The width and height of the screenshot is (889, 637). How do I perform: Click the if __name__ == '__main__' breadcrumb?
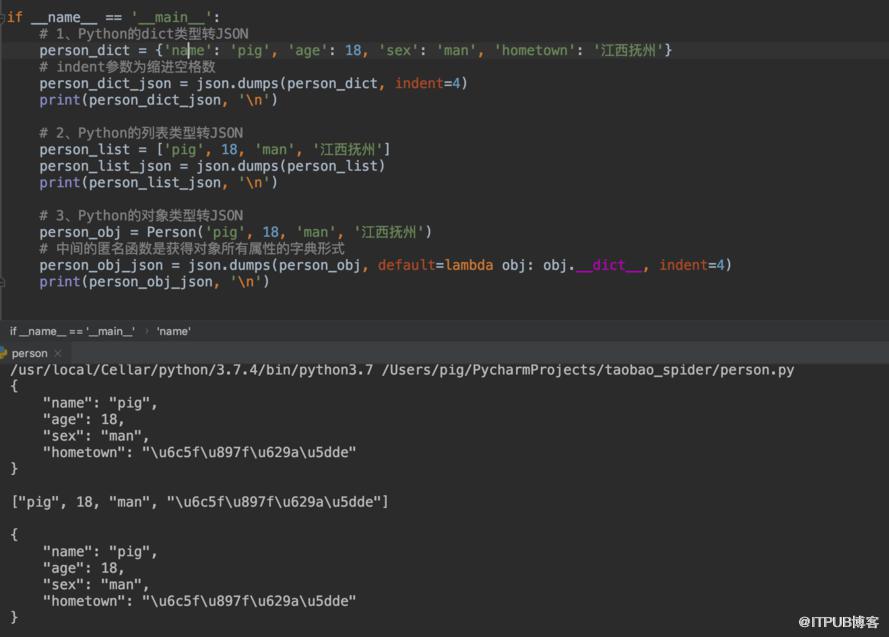(x=72, y=331)
